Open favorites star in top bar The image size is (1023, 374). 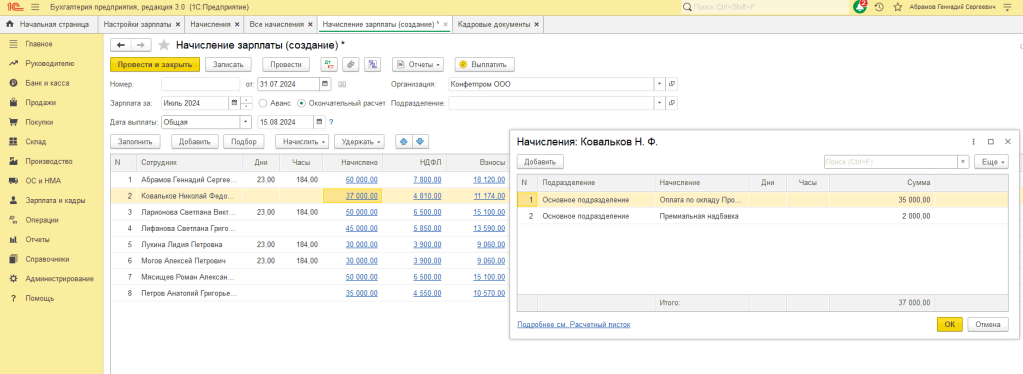(898, 7)
